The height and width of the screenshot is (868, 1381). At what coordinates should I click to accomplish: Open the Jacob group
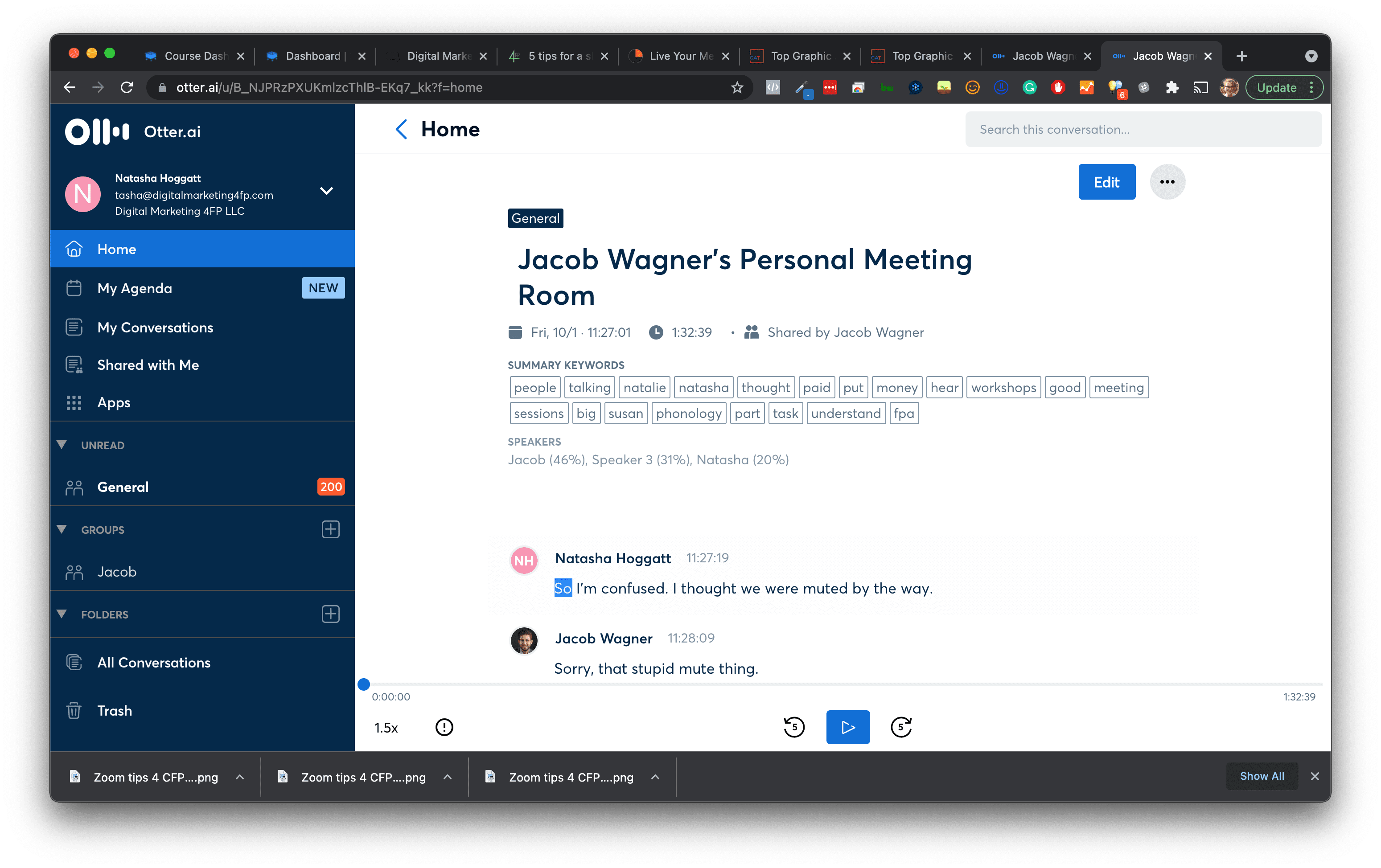tap(202, 572)
